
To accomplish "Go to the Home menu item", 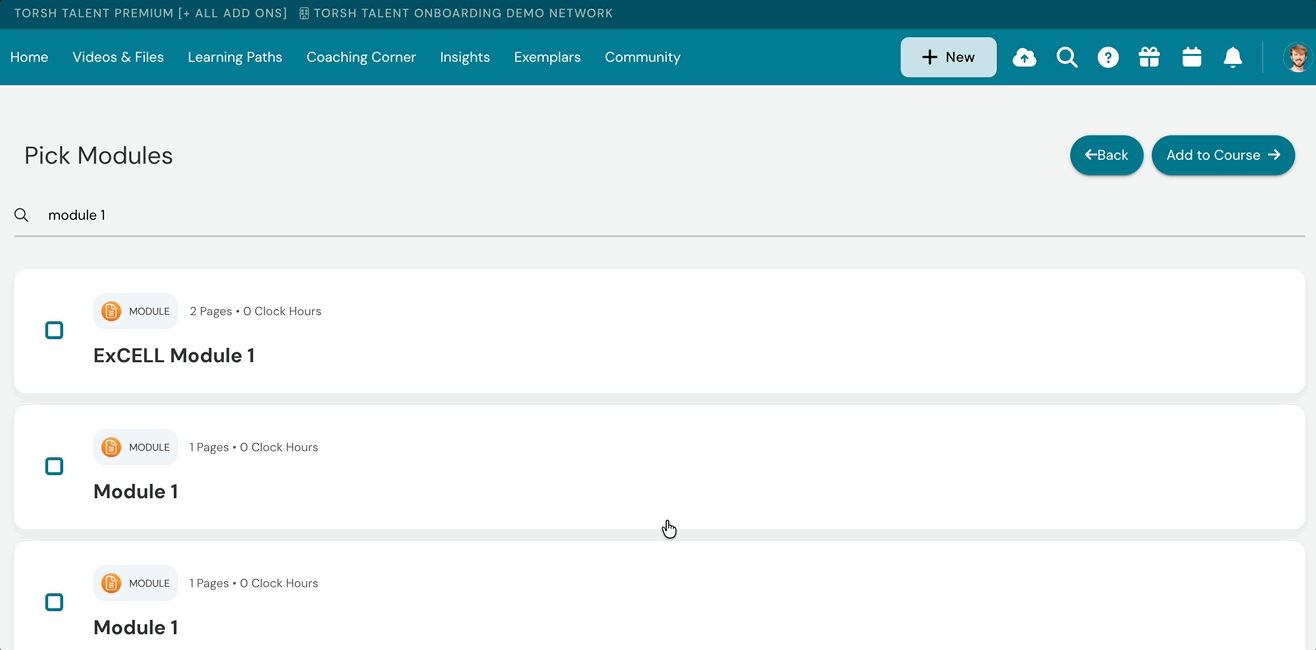I will point(29,57).
